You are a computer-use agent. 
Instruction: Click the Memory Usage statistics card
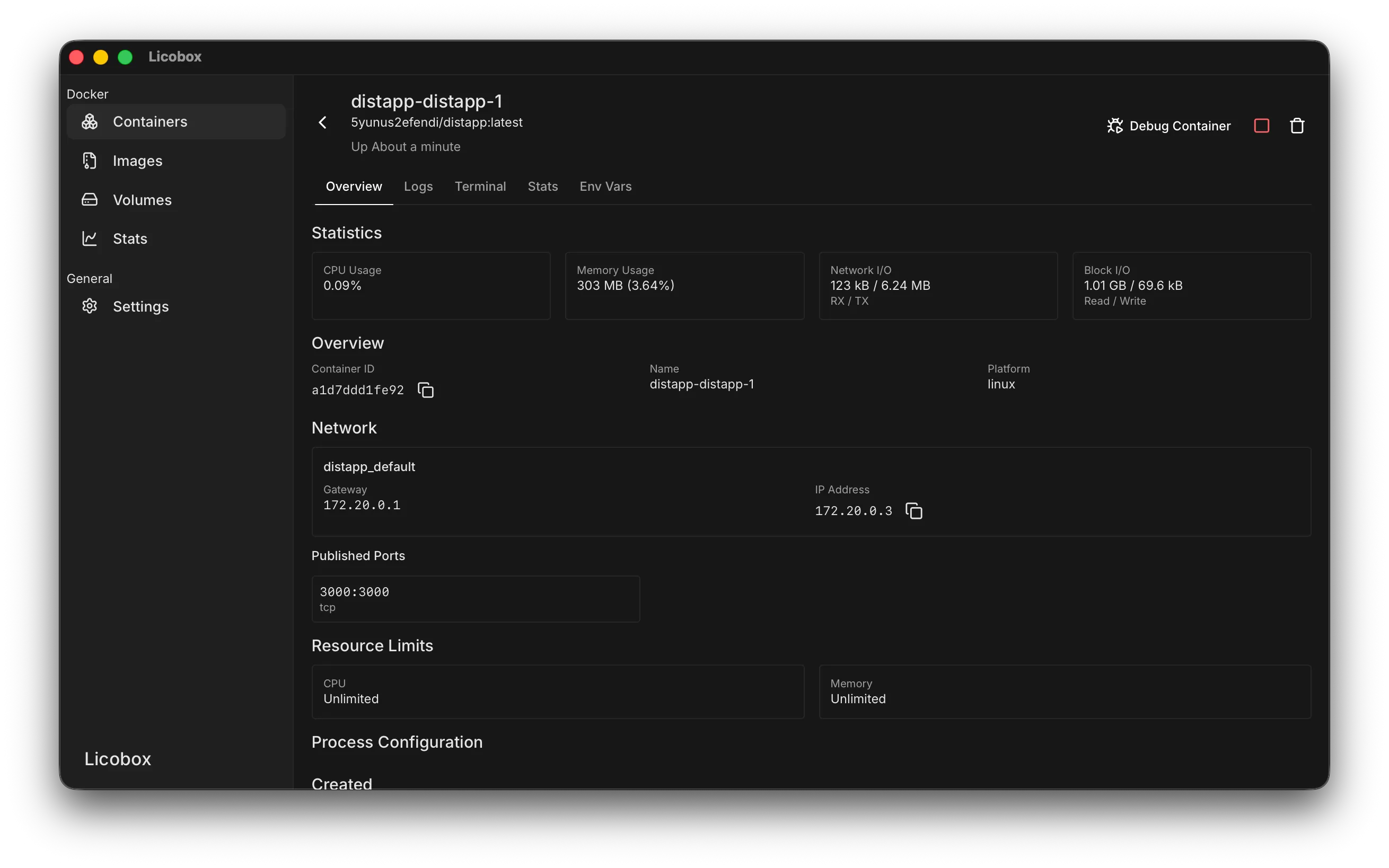pos(684,285)
